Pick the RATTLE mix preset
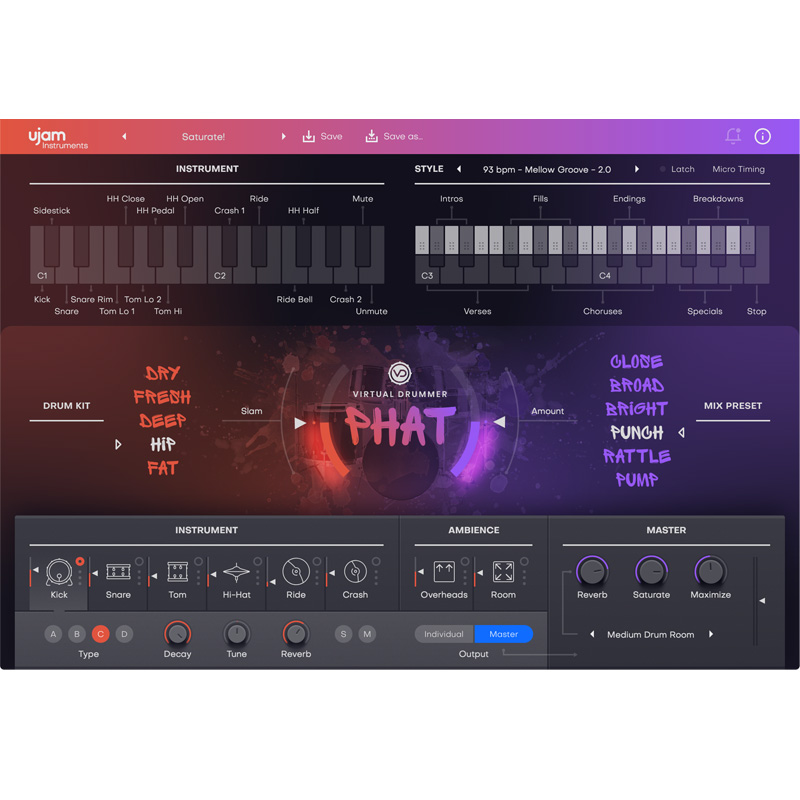 (x=637, y=456)
